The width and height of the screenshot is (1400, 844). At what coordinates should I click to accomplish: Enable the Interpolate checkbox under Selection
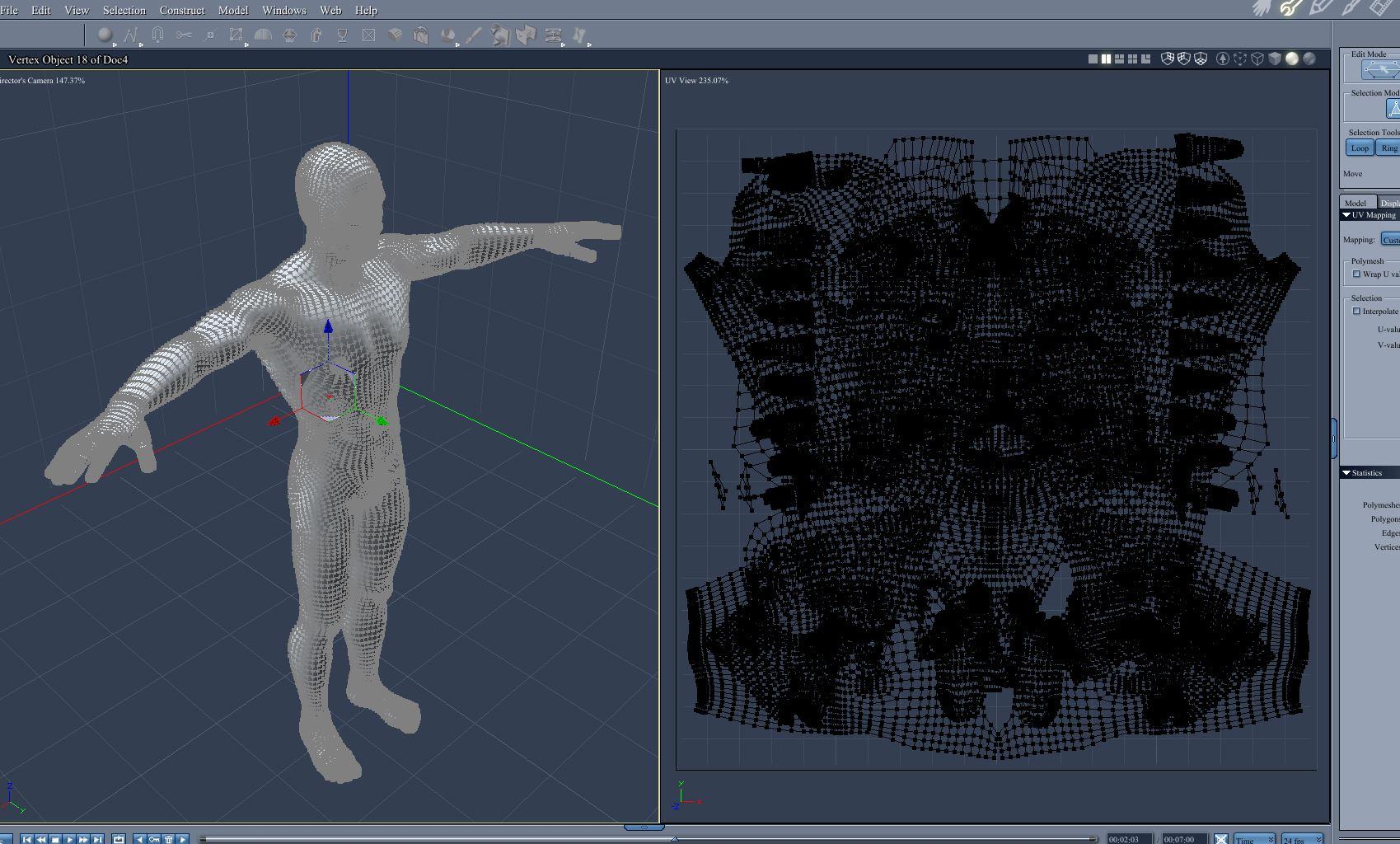pyautogui.click(x=1356, y=312)
